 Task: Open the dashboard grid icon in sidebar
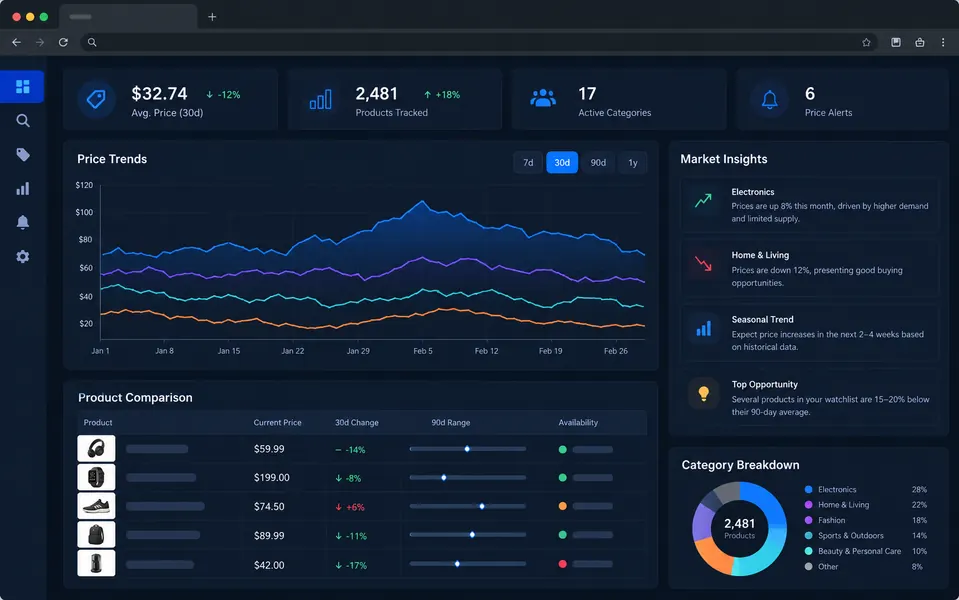[x=23, y=87]
